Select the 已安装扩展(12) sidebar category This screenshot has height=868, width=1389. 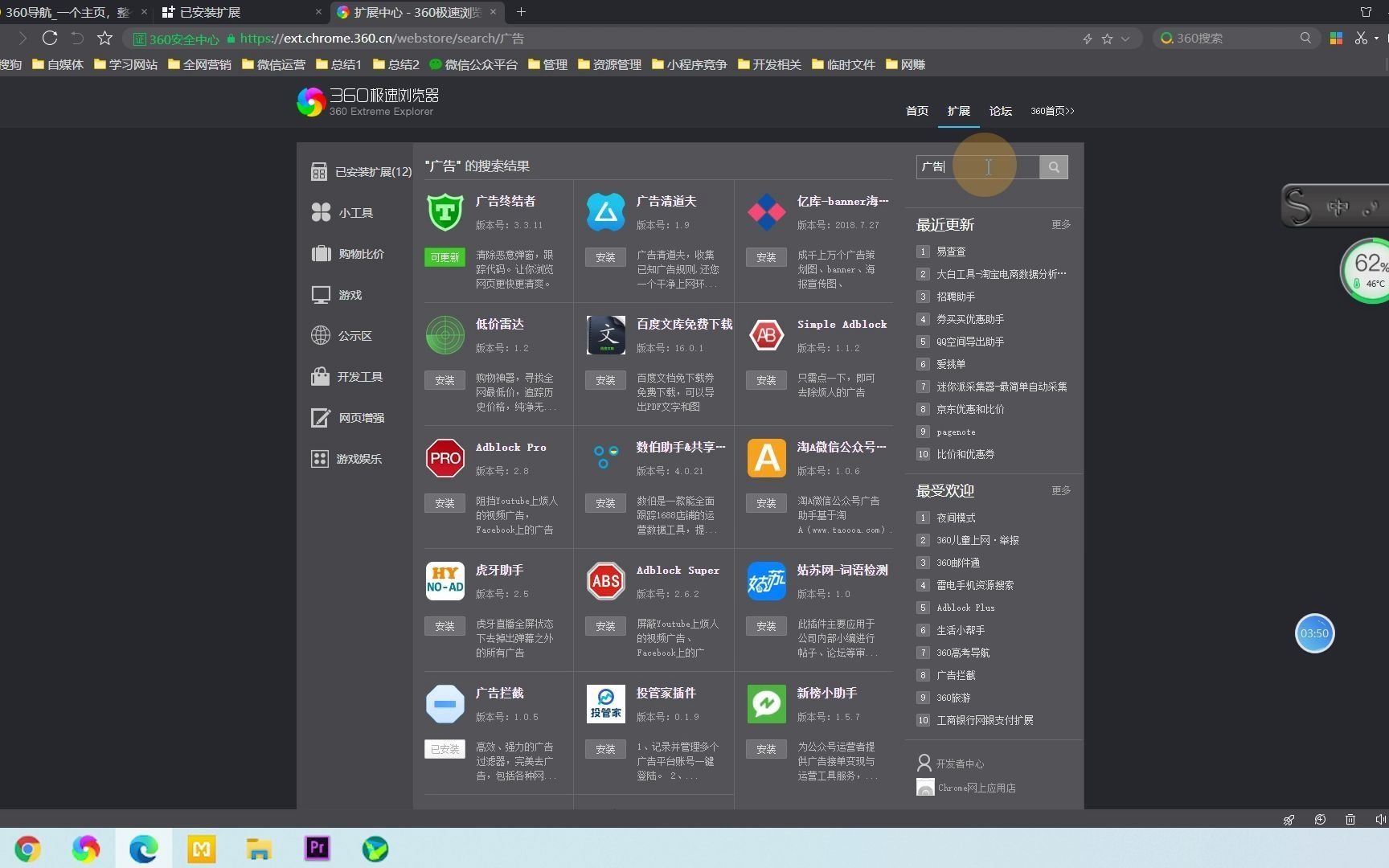[361, 171]
